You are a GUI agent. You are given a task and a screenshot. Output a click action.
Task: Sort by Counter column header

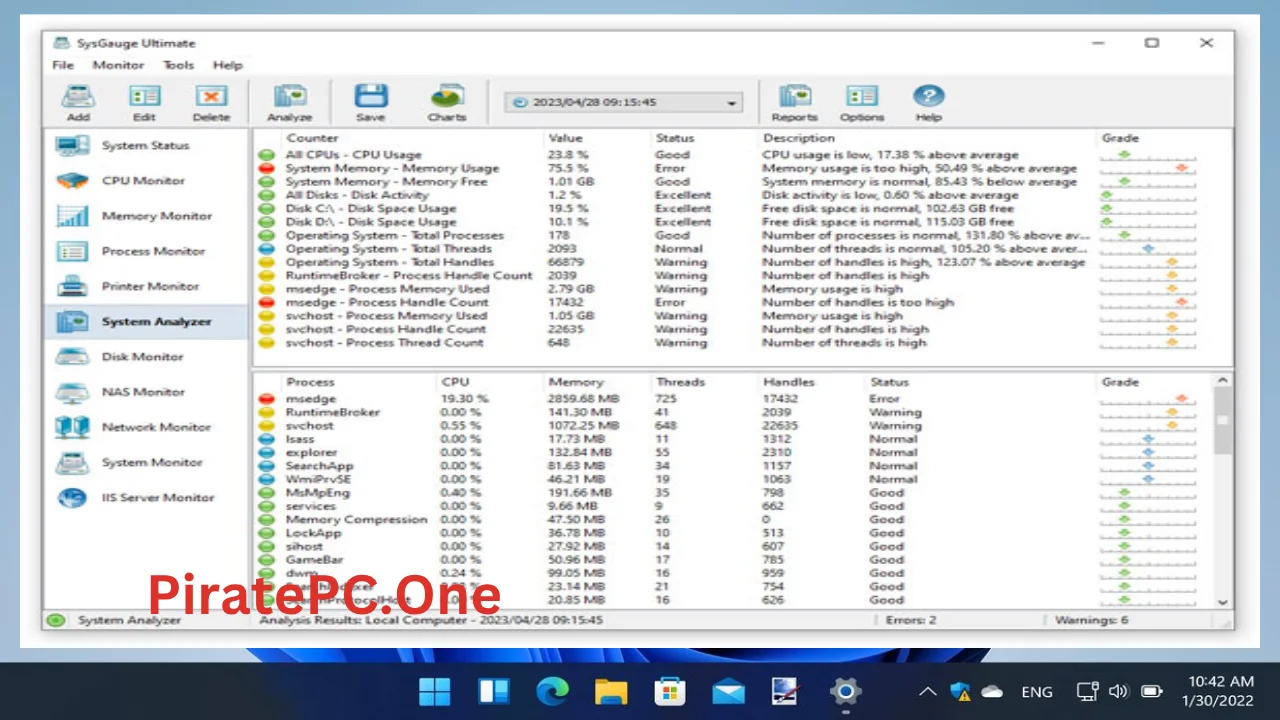click(x=313, y=138)
